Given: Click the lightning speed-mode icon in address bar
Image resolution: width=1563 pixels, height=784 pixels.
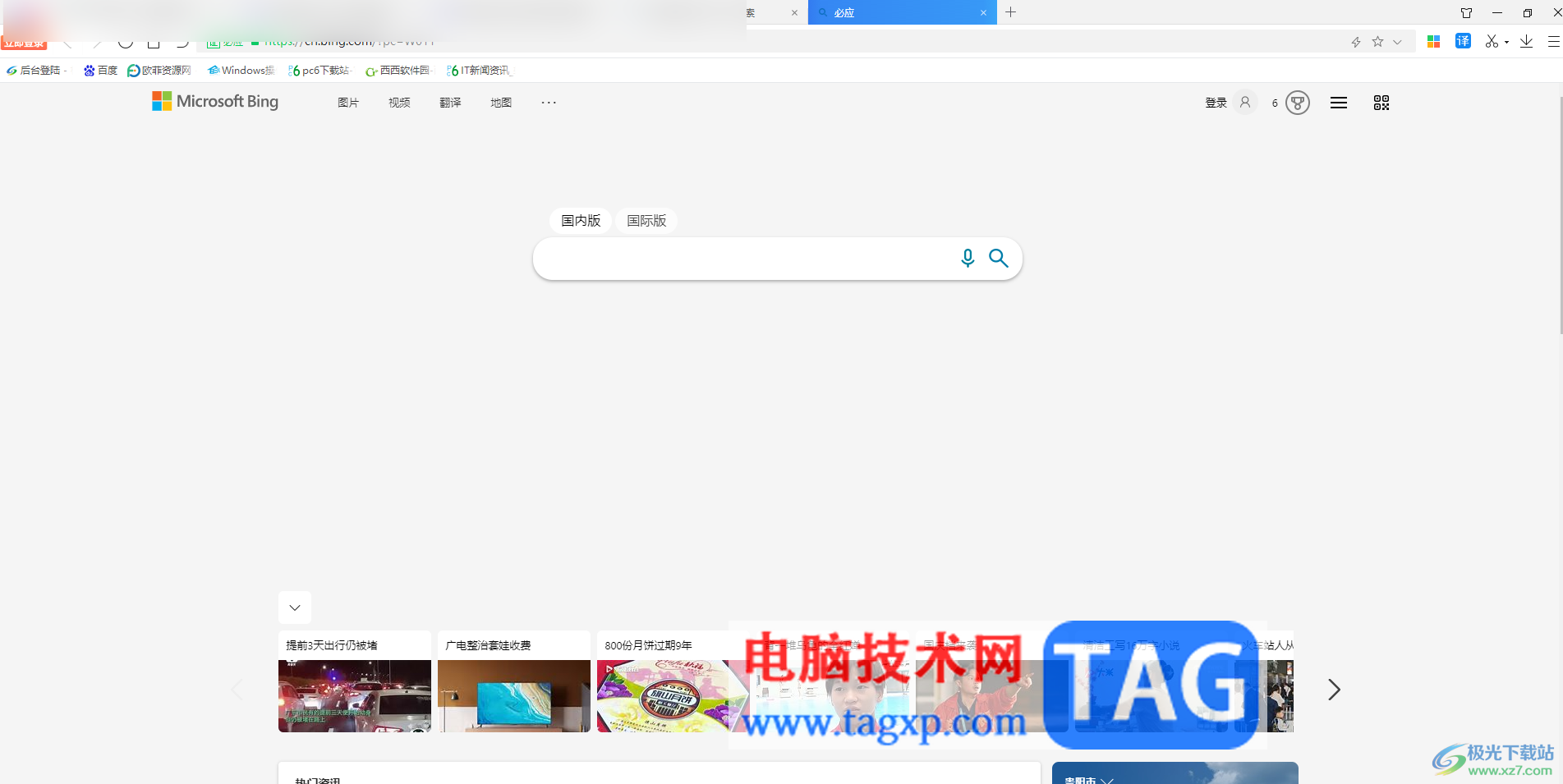Looking at the screenshot, I should click(x=1356, y=42).
